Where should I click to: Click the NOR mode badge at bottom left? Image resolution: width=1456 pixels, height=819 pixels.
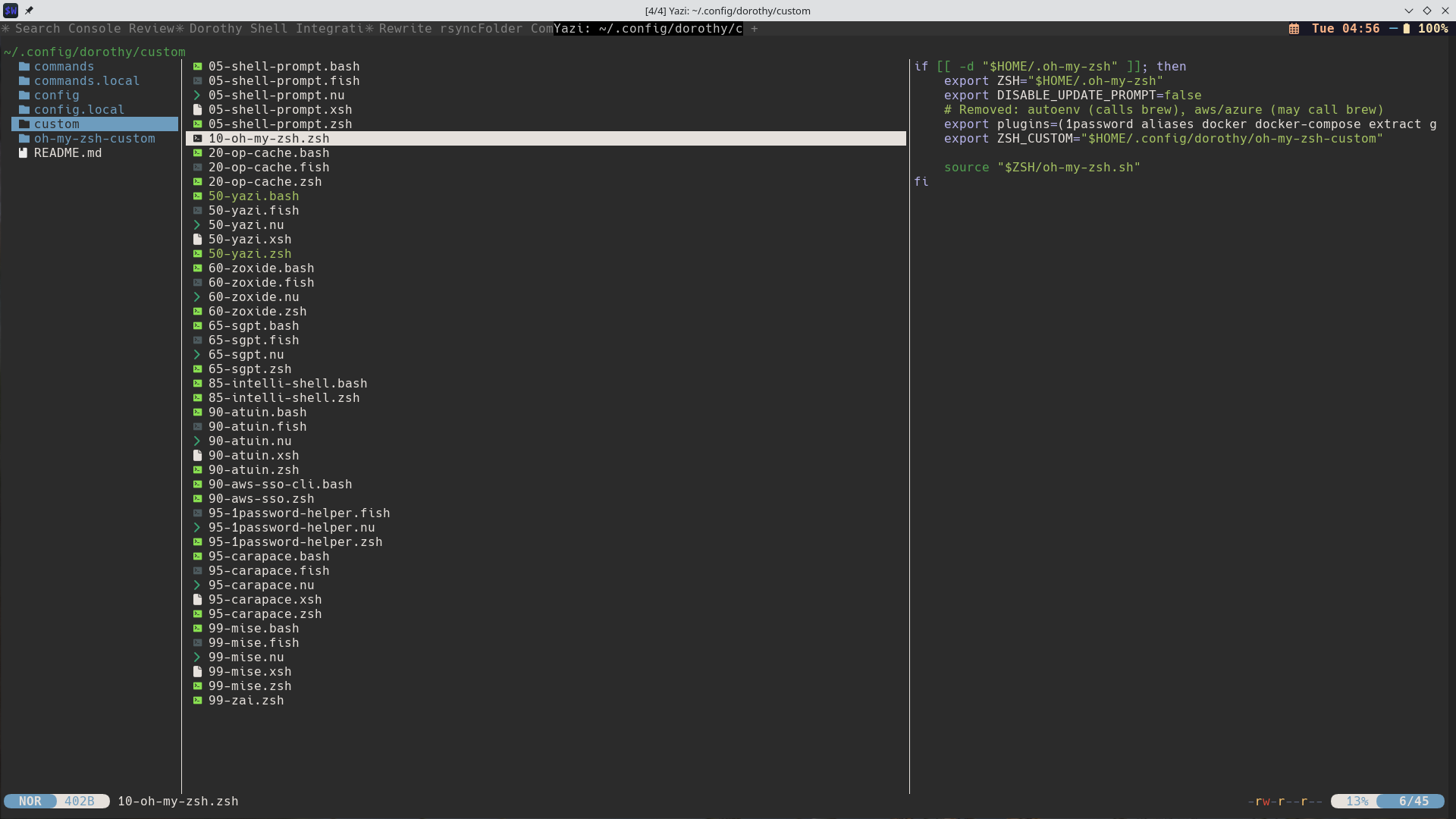[x=30, y=801]
